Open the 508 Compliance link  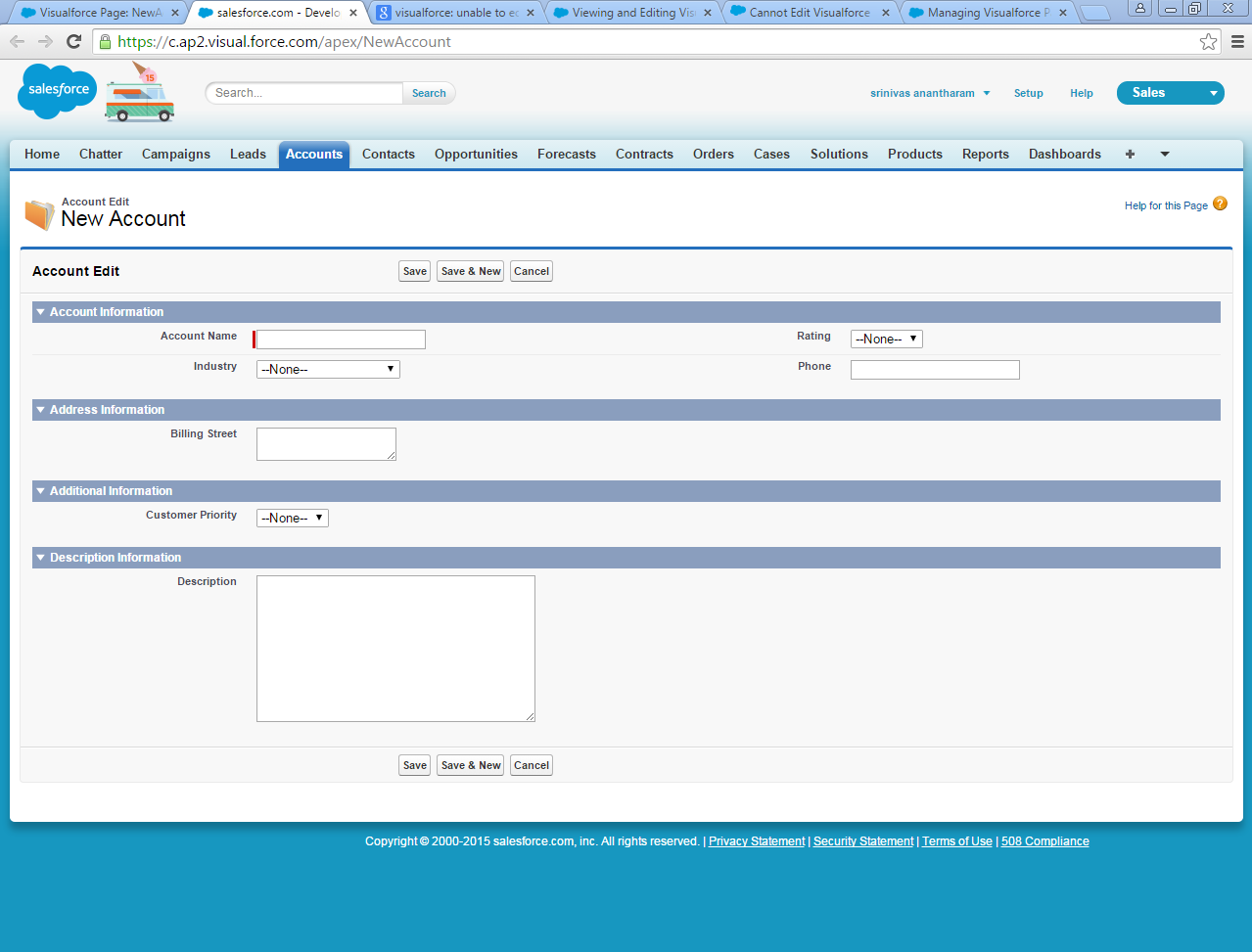coord(1045,841)
